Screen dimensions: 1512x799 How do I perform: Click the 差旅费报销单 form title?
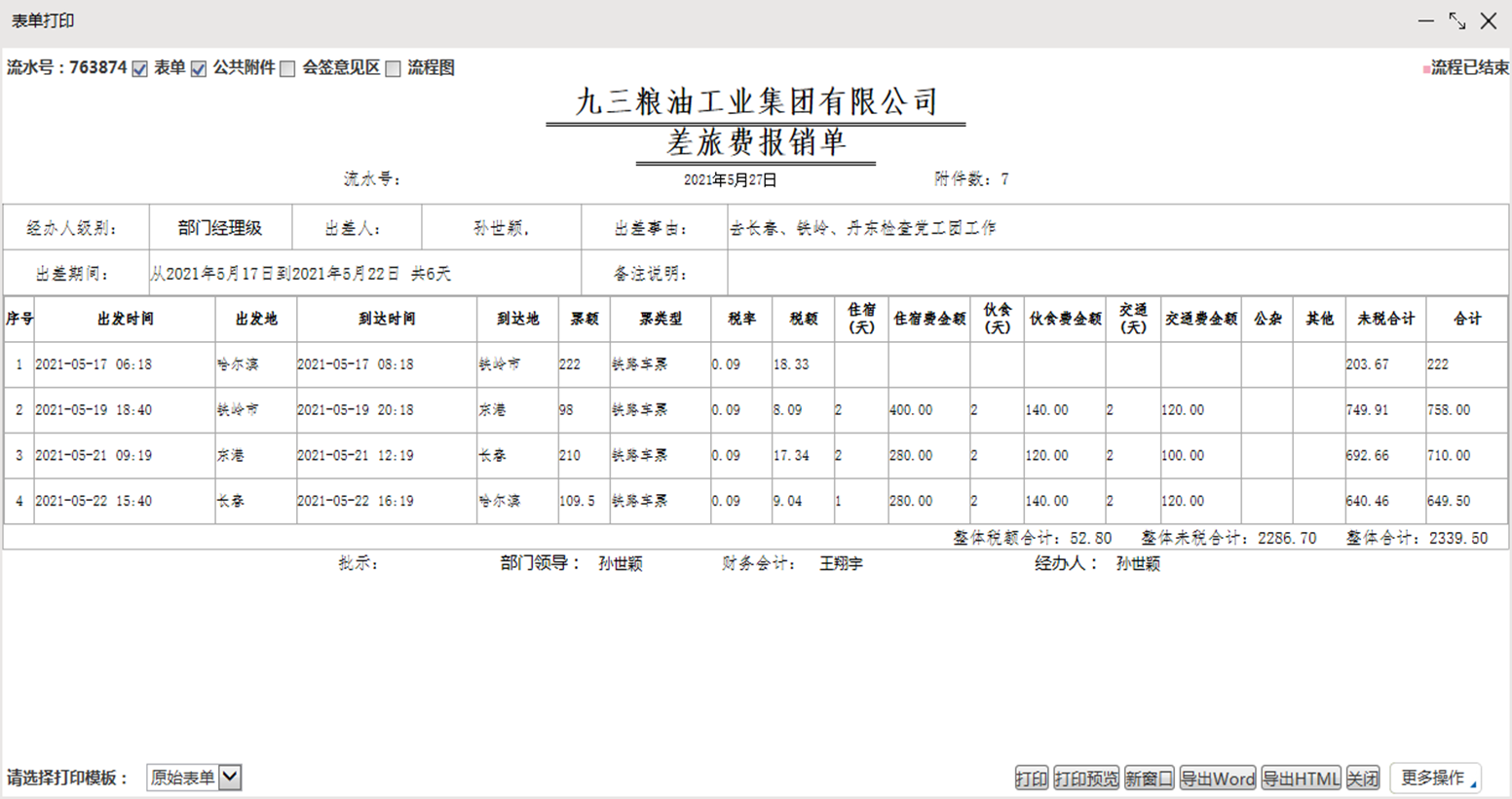click(x=756, y=143)
